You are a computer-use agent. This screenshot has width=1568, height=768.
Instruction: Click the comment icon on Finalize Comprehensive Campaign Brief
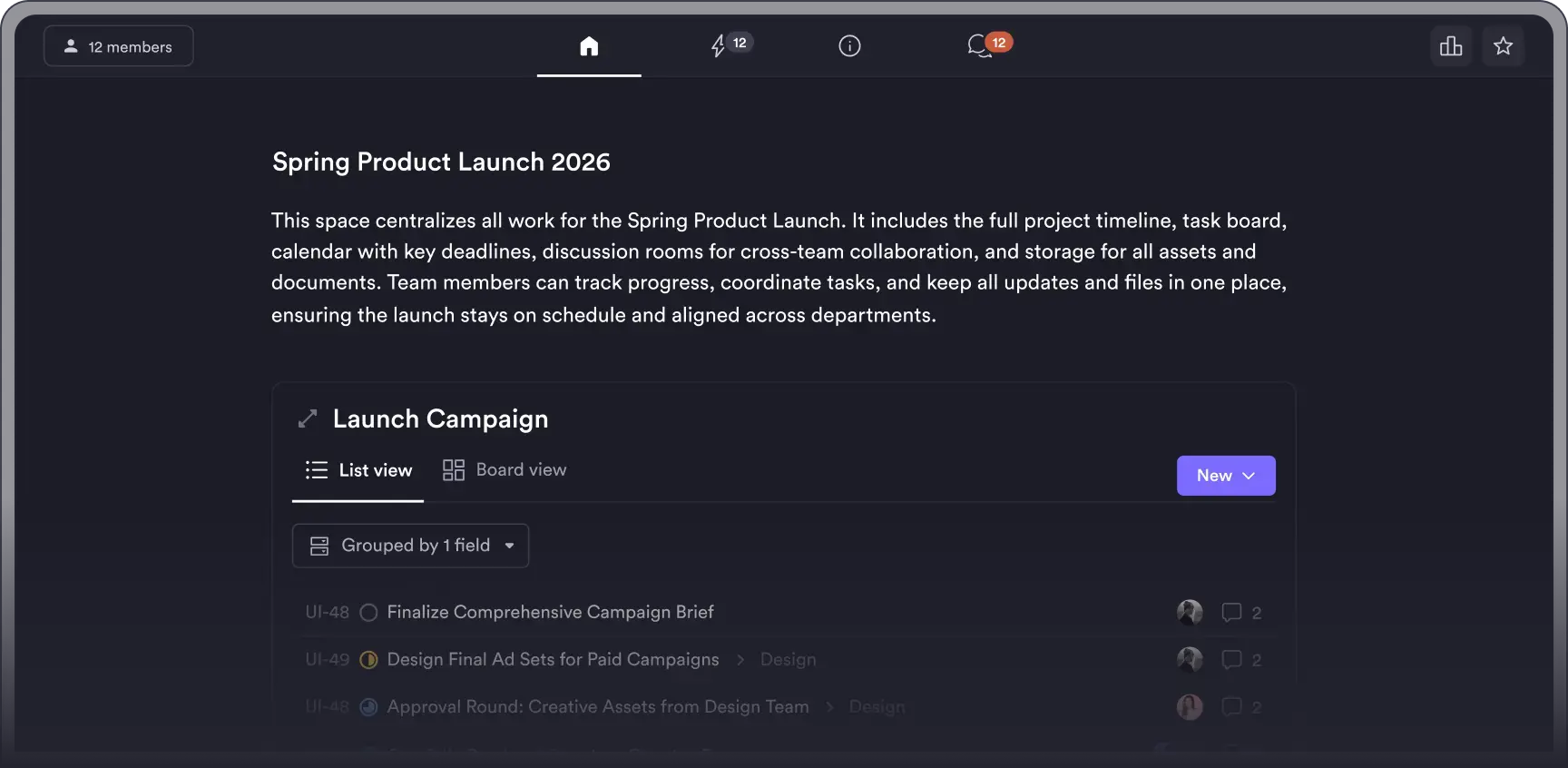click(x=1231, y=612)
